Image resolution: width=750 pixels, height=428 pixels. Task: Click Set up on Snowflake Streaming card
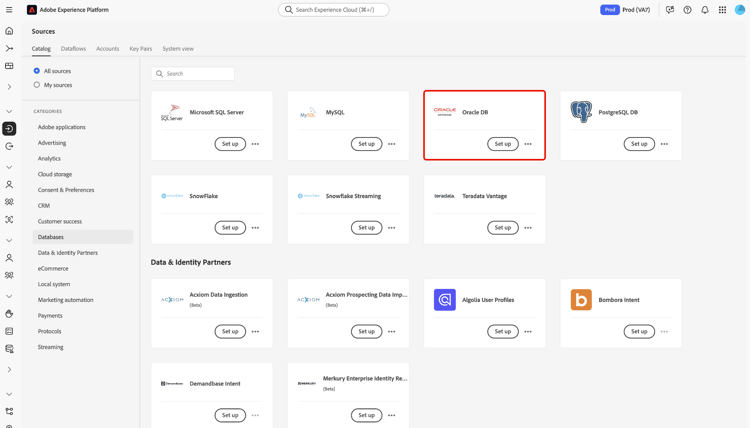click(x=366, y=228)
